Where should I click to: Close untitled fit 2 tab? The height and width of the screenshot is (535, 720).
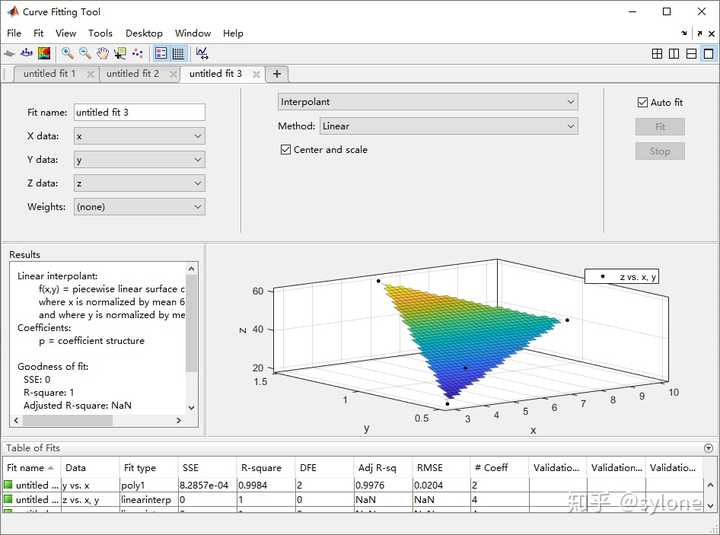pos(173,74)
